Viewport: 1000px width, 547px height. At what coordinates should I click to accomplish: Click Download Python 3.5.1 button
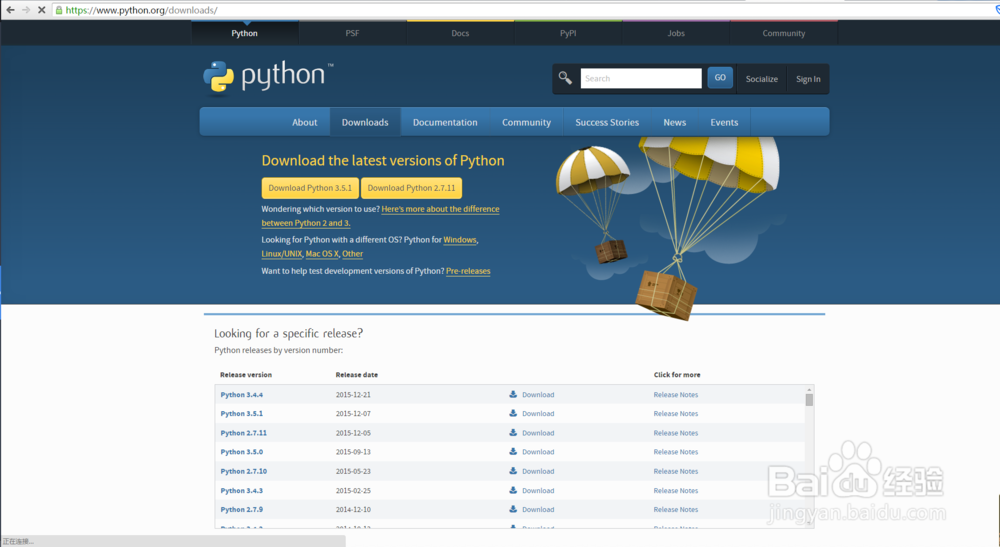click(x=310, y=188)
